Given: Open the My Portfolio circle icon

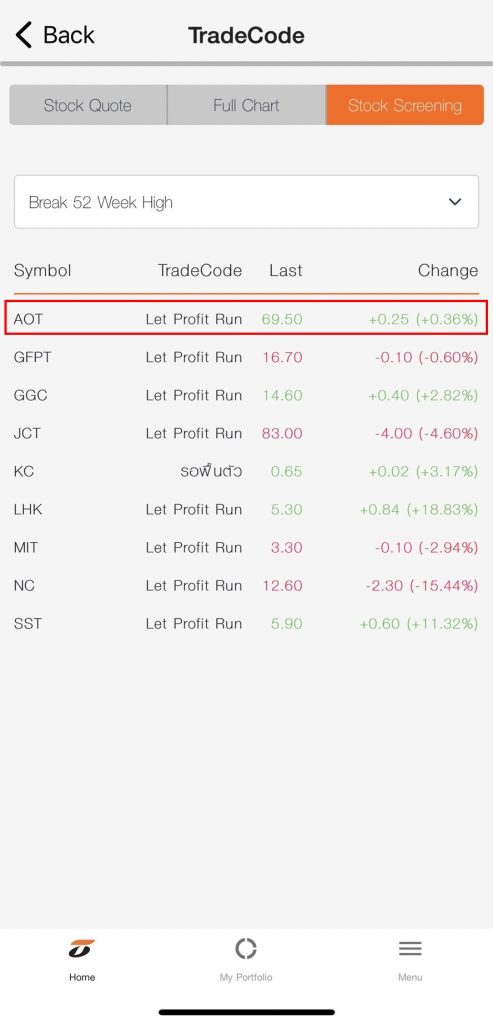Looking at the screenshot, I should (x=246, y=948).
